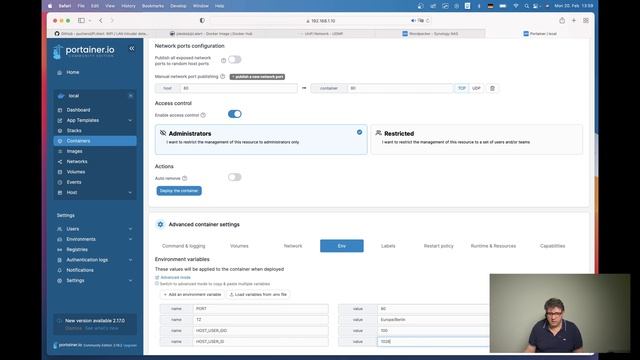Tick the advanced mode copy-paste checkbox
640x360 pixels.
point(157,284)
